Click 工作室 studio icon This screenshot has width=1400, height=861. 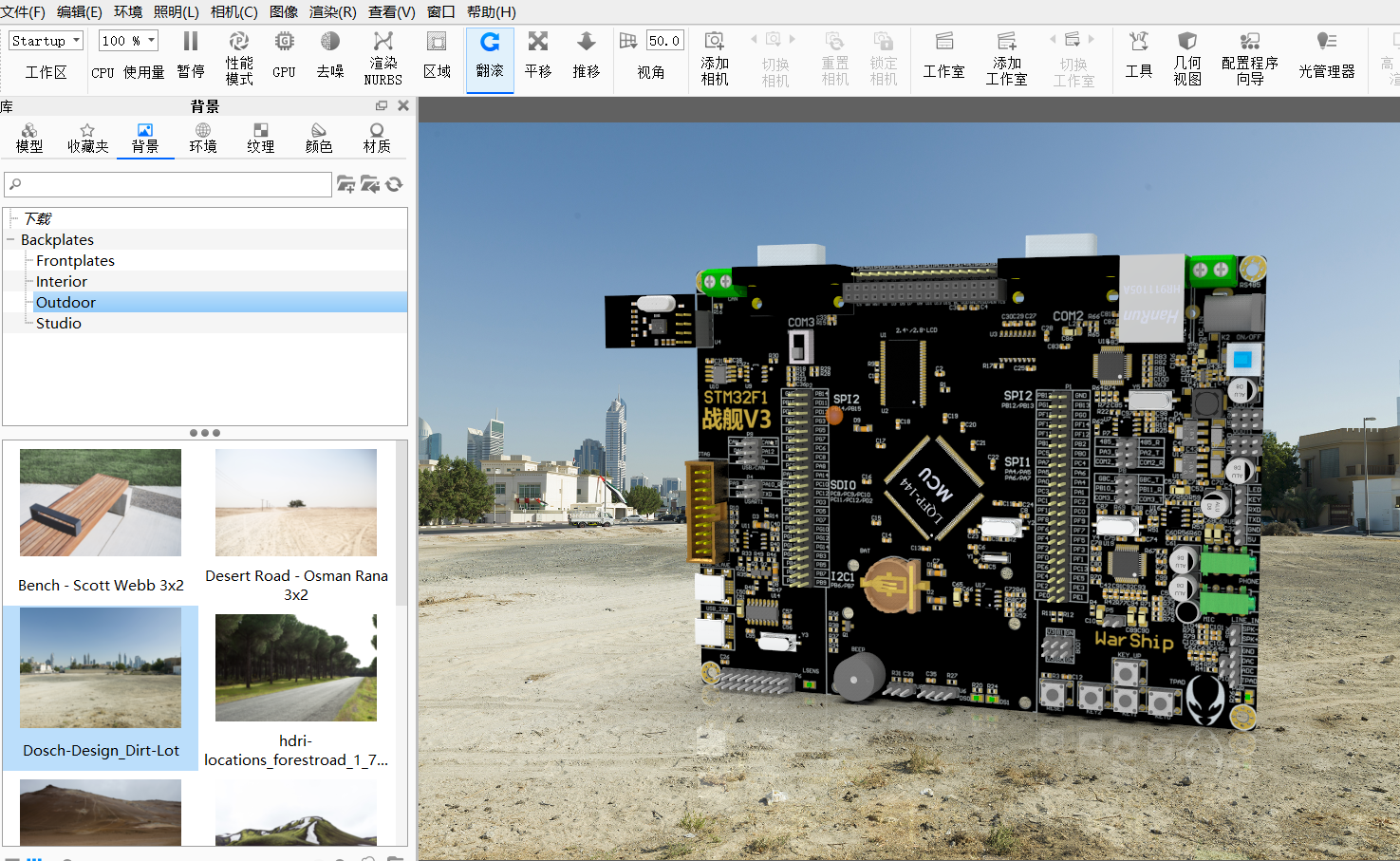[x=944, y=55]
